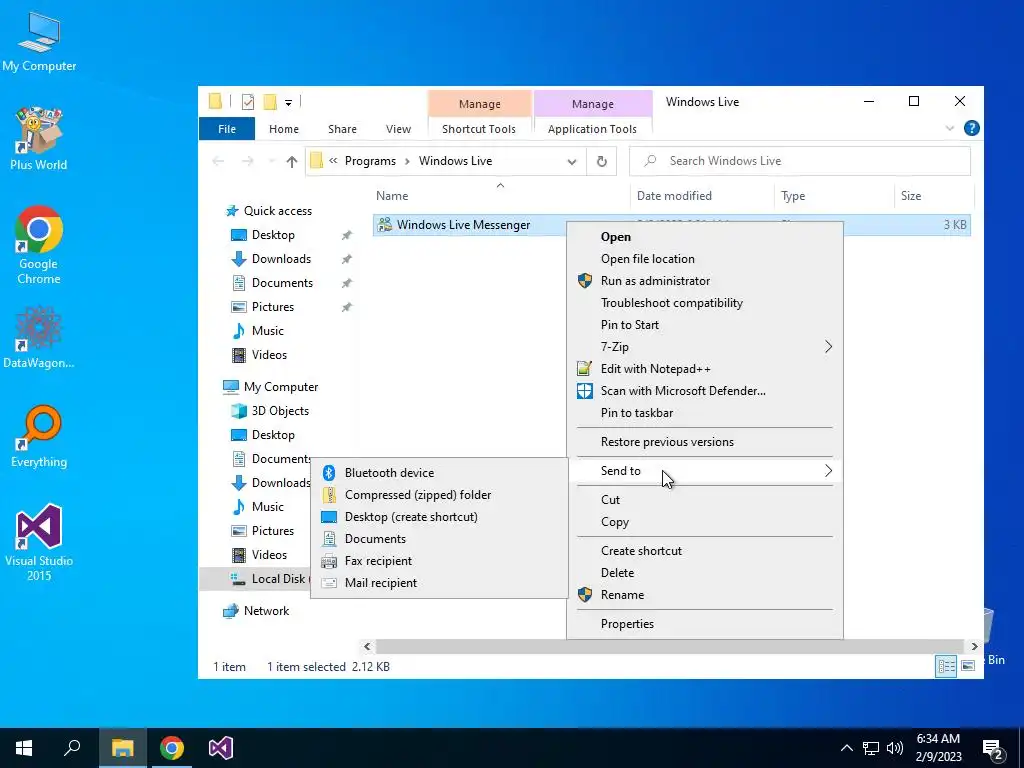Open the Home ribbon tab
Viewport: 1024px width, 768px height.
pyautogui.click(x=283, y=129)
